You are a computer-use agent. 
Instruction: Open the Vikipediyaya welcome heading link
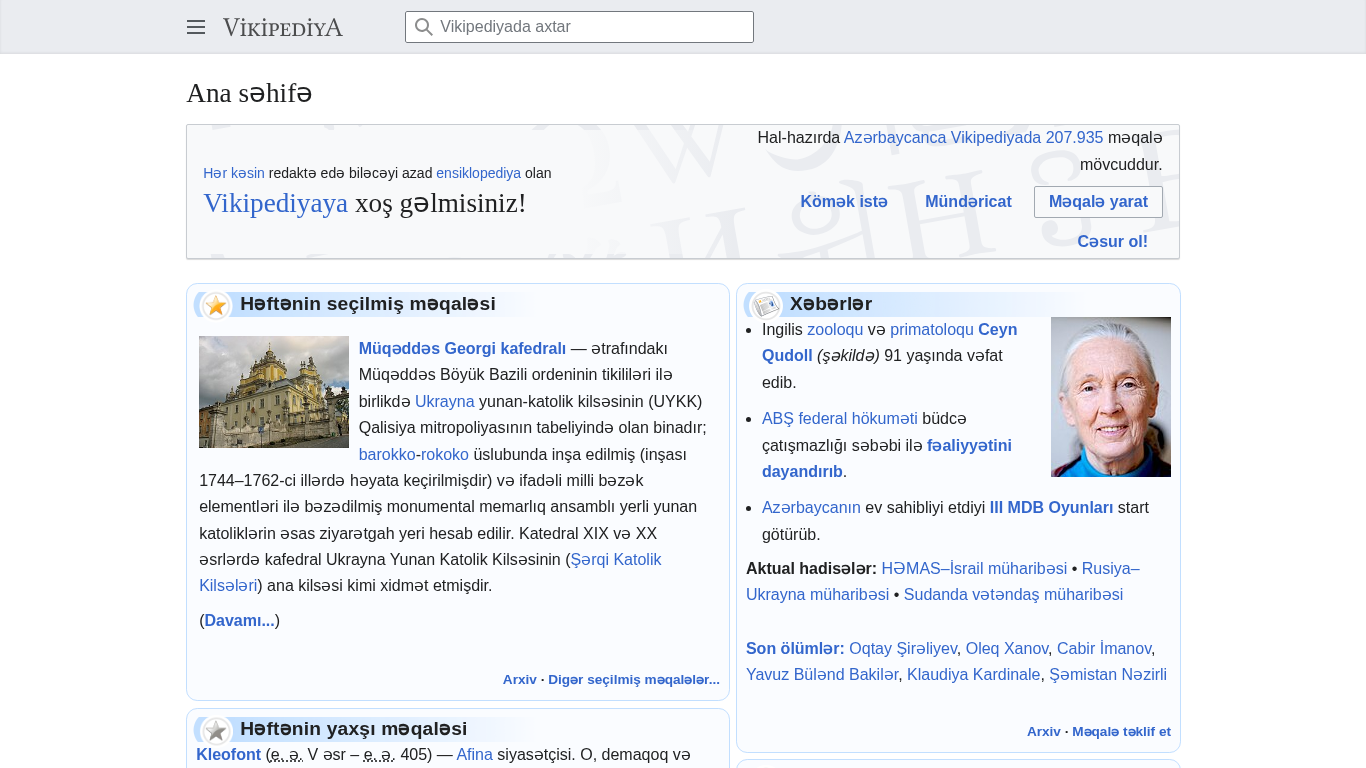(x=275, y=203)
